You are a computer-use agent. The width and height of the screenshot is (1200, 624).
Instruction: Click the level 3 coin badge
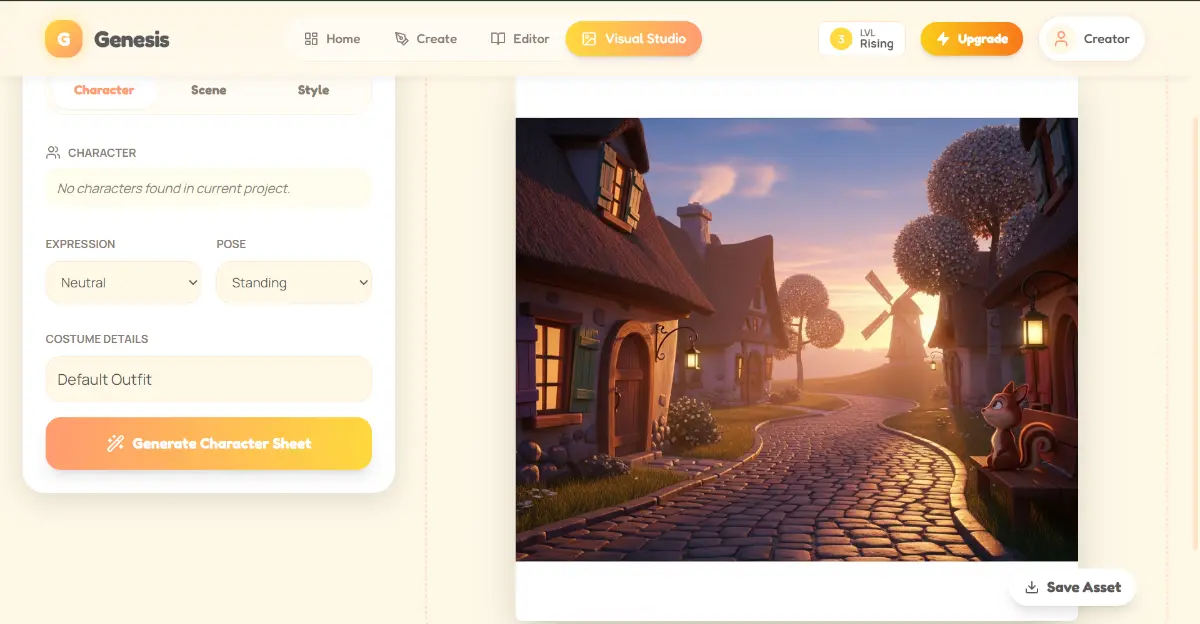click(x=841, y=39)
